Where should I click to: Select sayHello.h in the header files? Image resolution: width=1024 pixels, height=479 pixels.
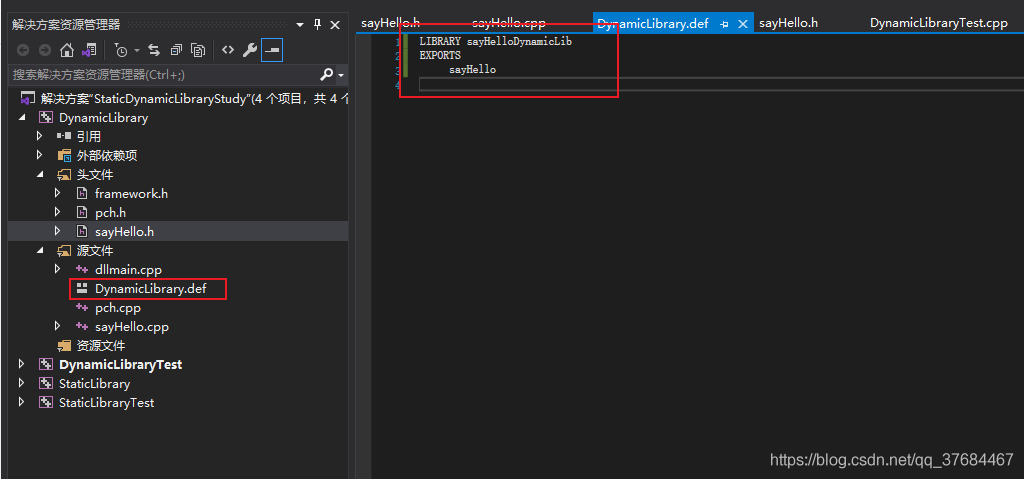point(124,231)
